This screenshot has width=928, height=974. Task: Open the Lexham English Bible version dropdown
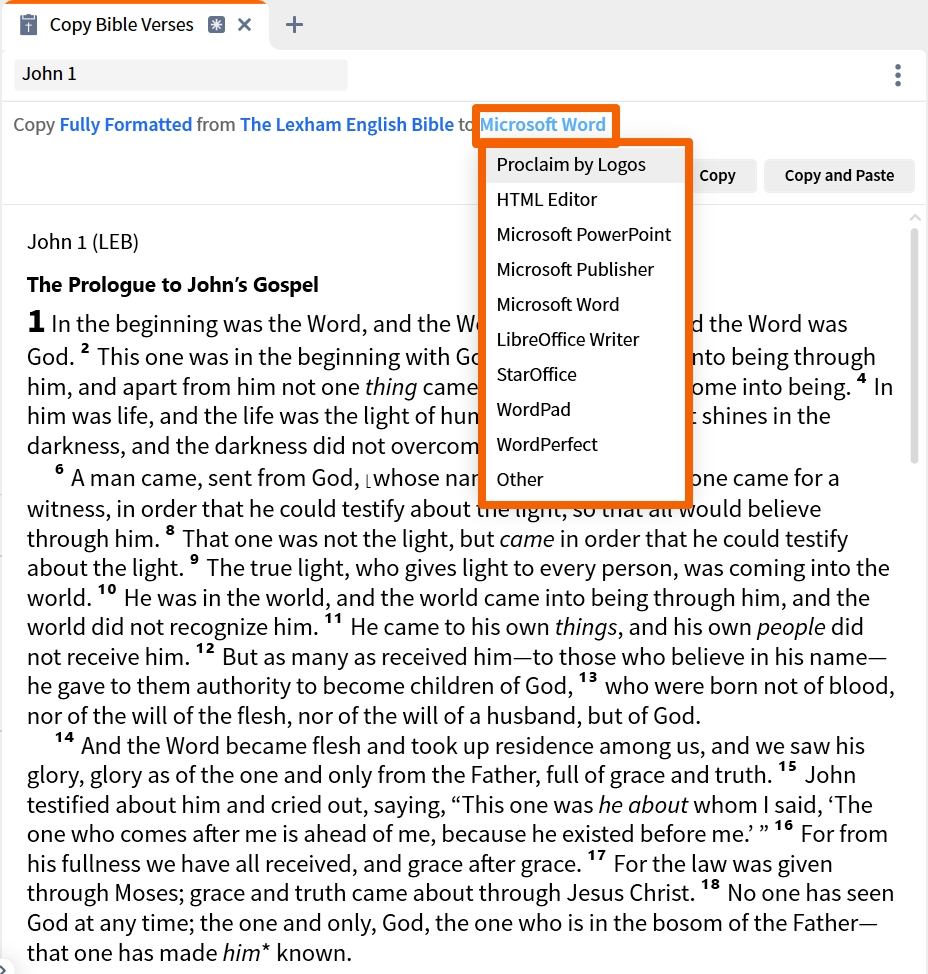click(x=347, y=125)
